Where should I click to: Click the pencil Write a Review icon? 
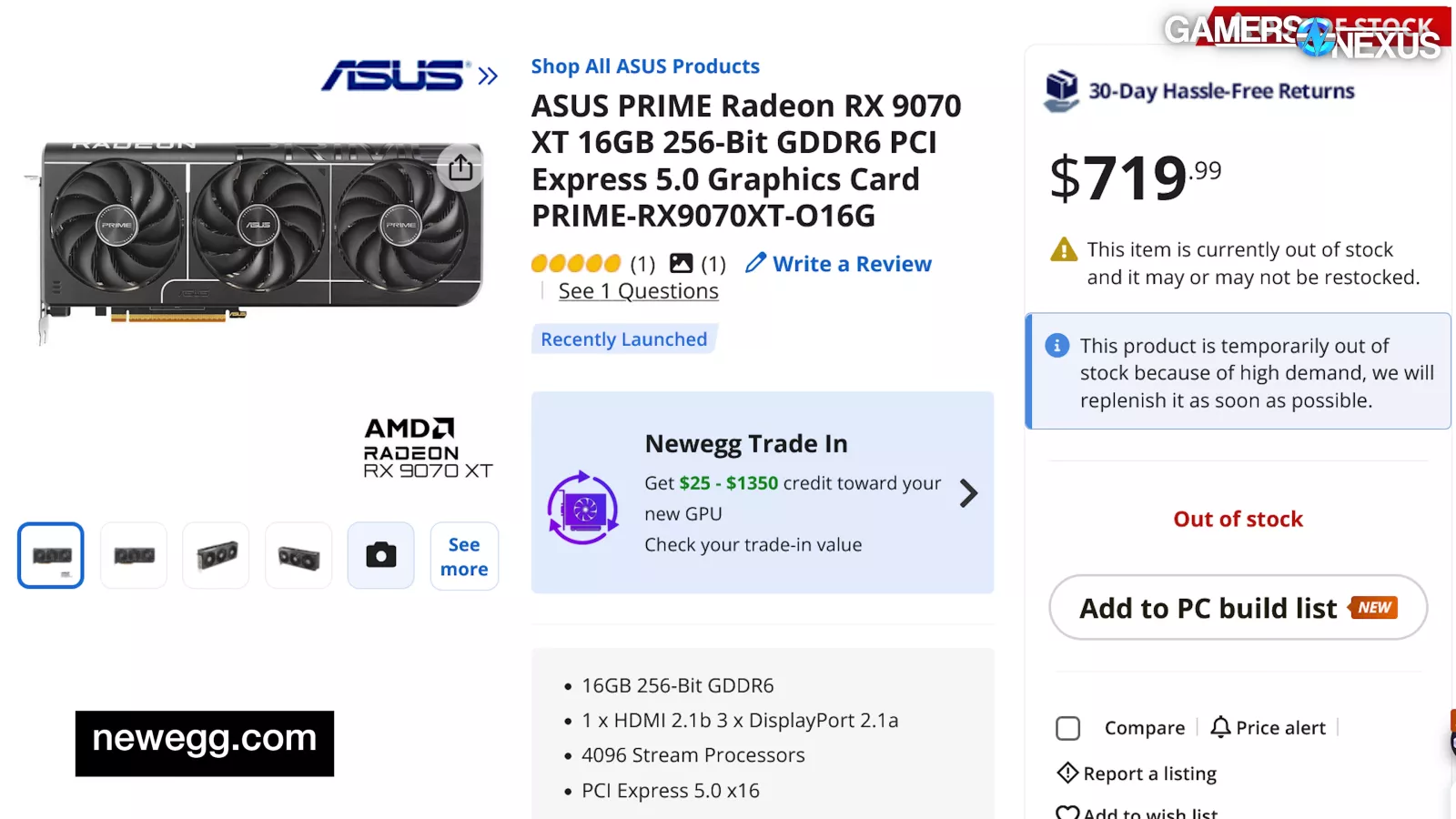pos(755,263)
